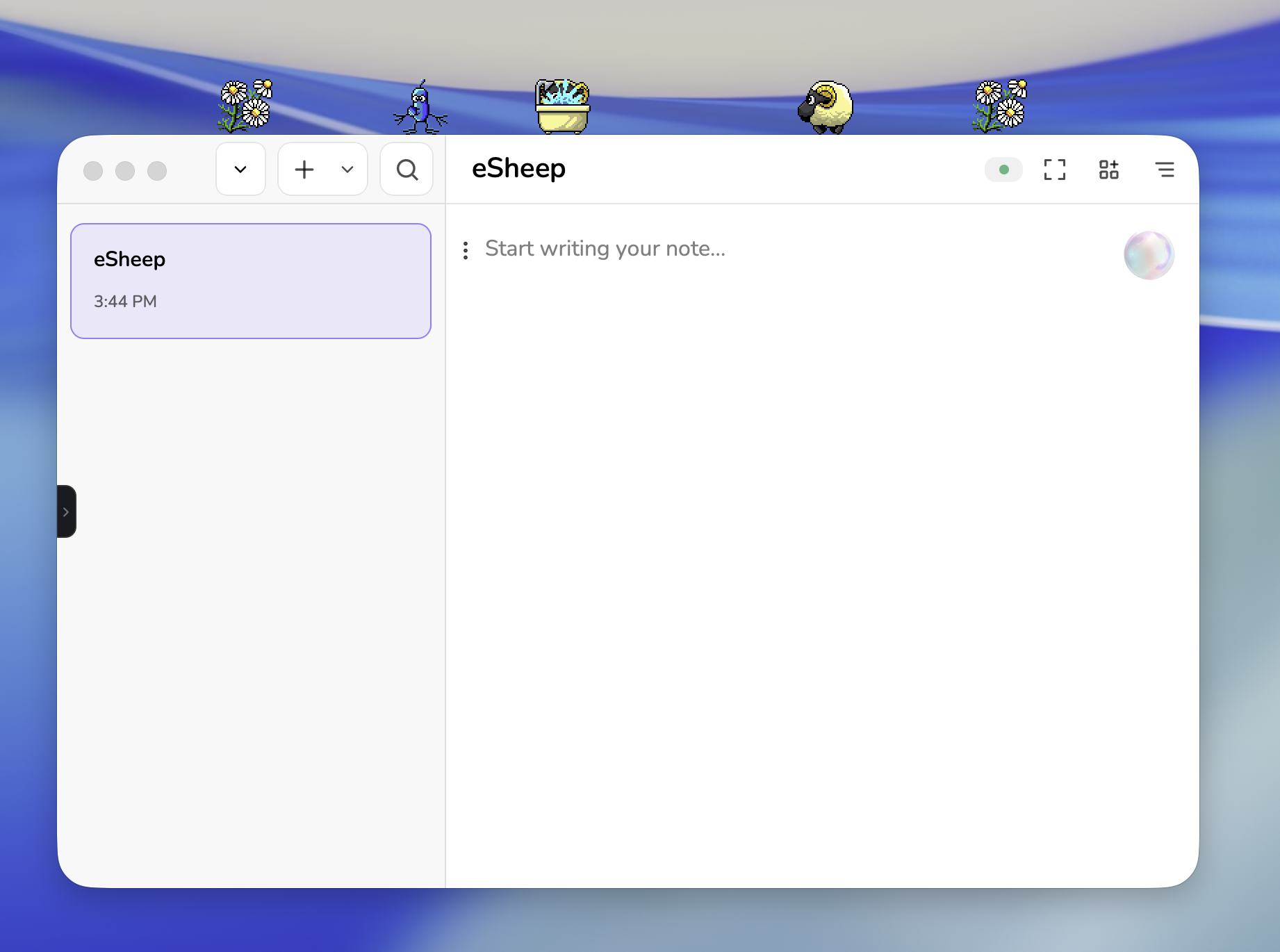Screen dimensions: 1280x952
Task: Toggle the green status switch in the title bar
Action: pos(1003,169)
